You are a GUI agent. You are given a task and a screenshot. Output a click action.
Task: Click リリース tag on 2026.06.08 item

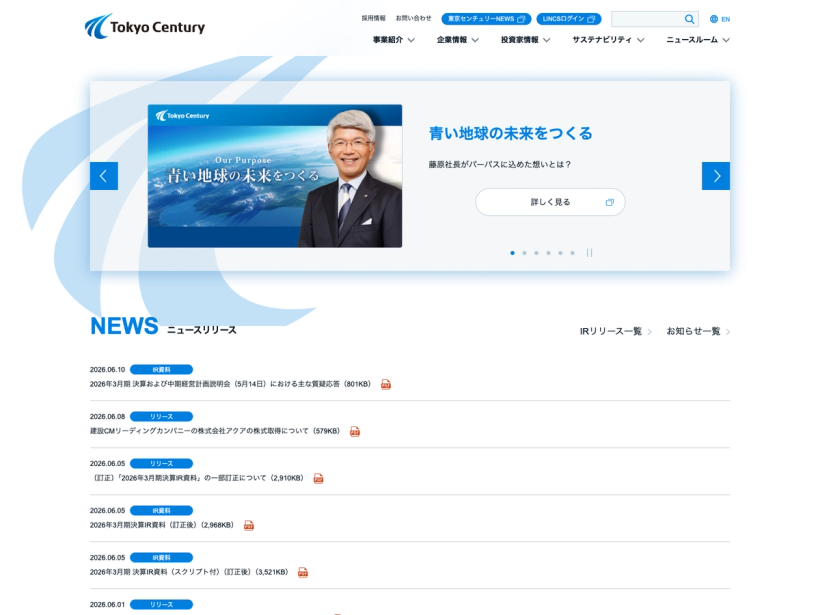[161, 417]
